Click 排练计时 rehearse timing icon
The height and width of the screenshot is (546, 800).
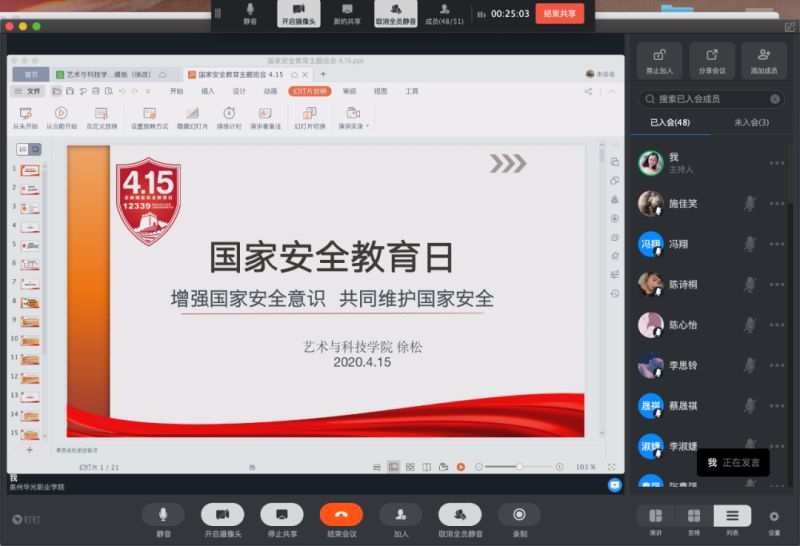coord(229,118)
